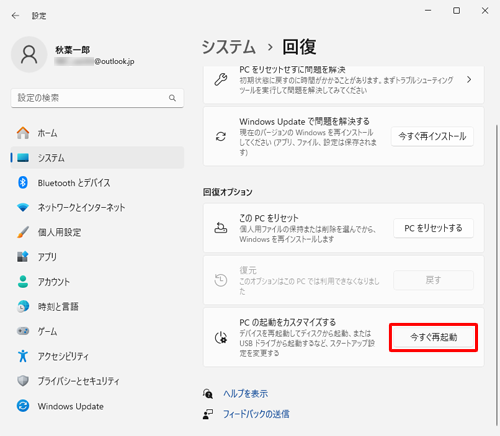Open ネットワークとインターネット settings
500x436 pixels.
(x=97, y=207)
